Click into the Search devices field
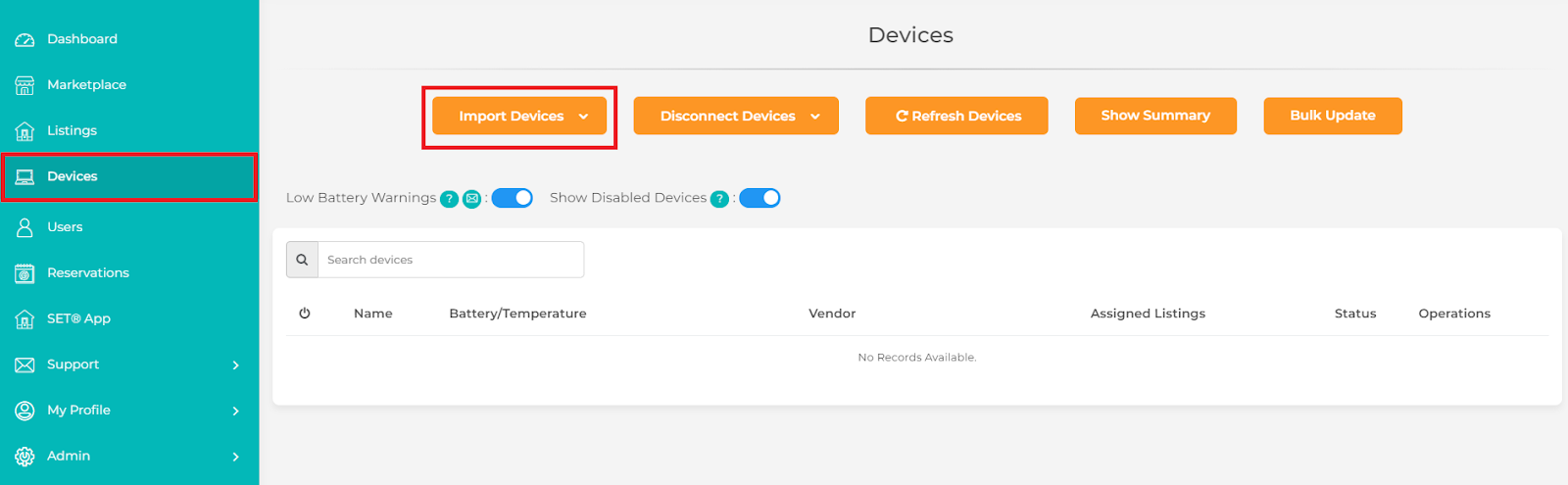Viewport: 1568px width, 485px height. pyautogui.click(x=451, y=260)
